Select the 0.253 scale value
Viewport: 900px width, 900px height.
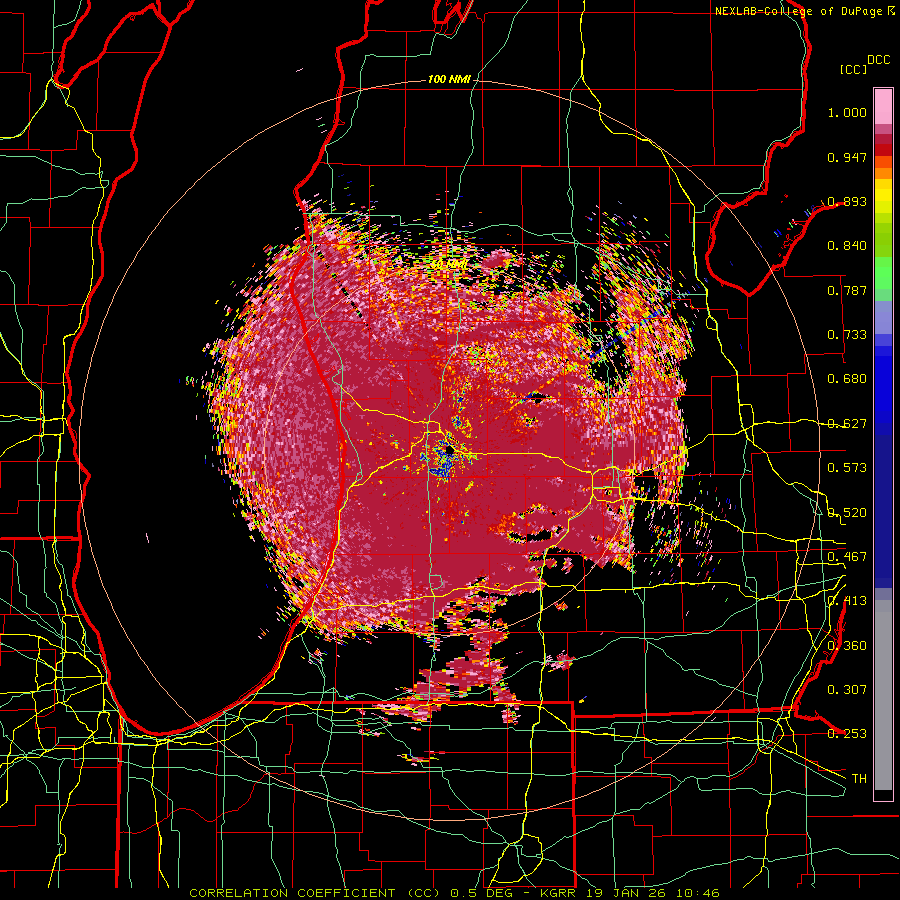pos(847,734)
